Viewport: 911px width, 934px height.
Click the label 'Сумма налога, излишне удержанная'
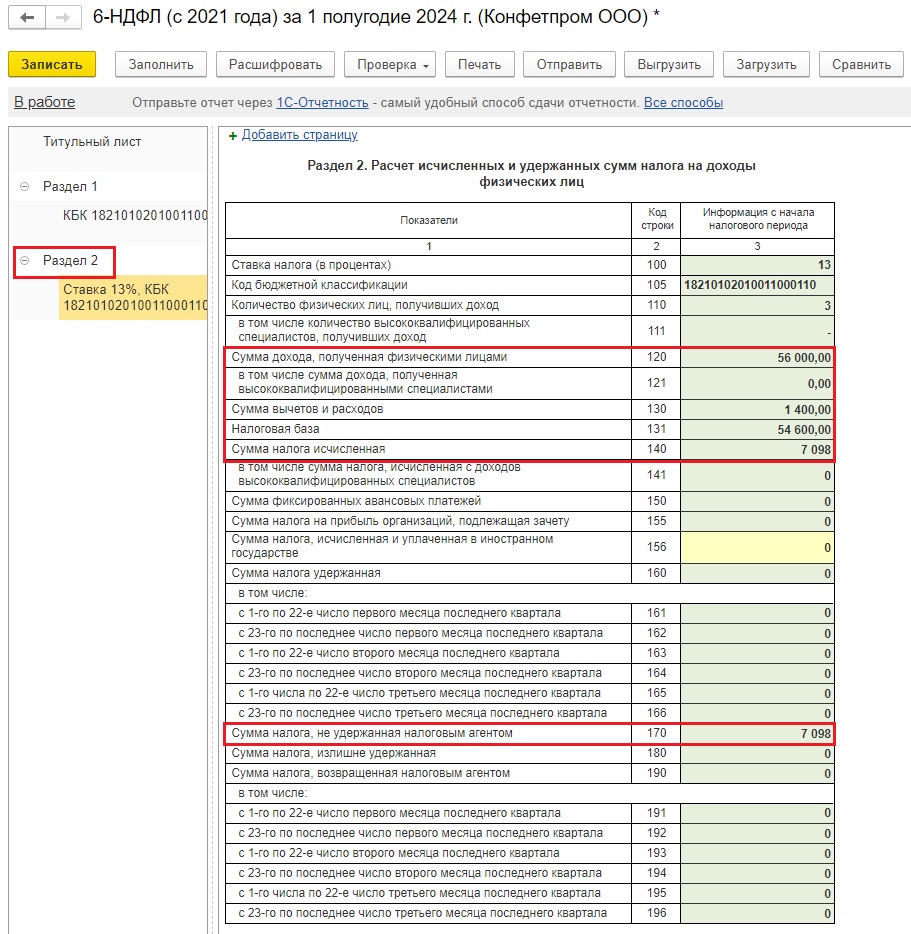click(333, 753)
